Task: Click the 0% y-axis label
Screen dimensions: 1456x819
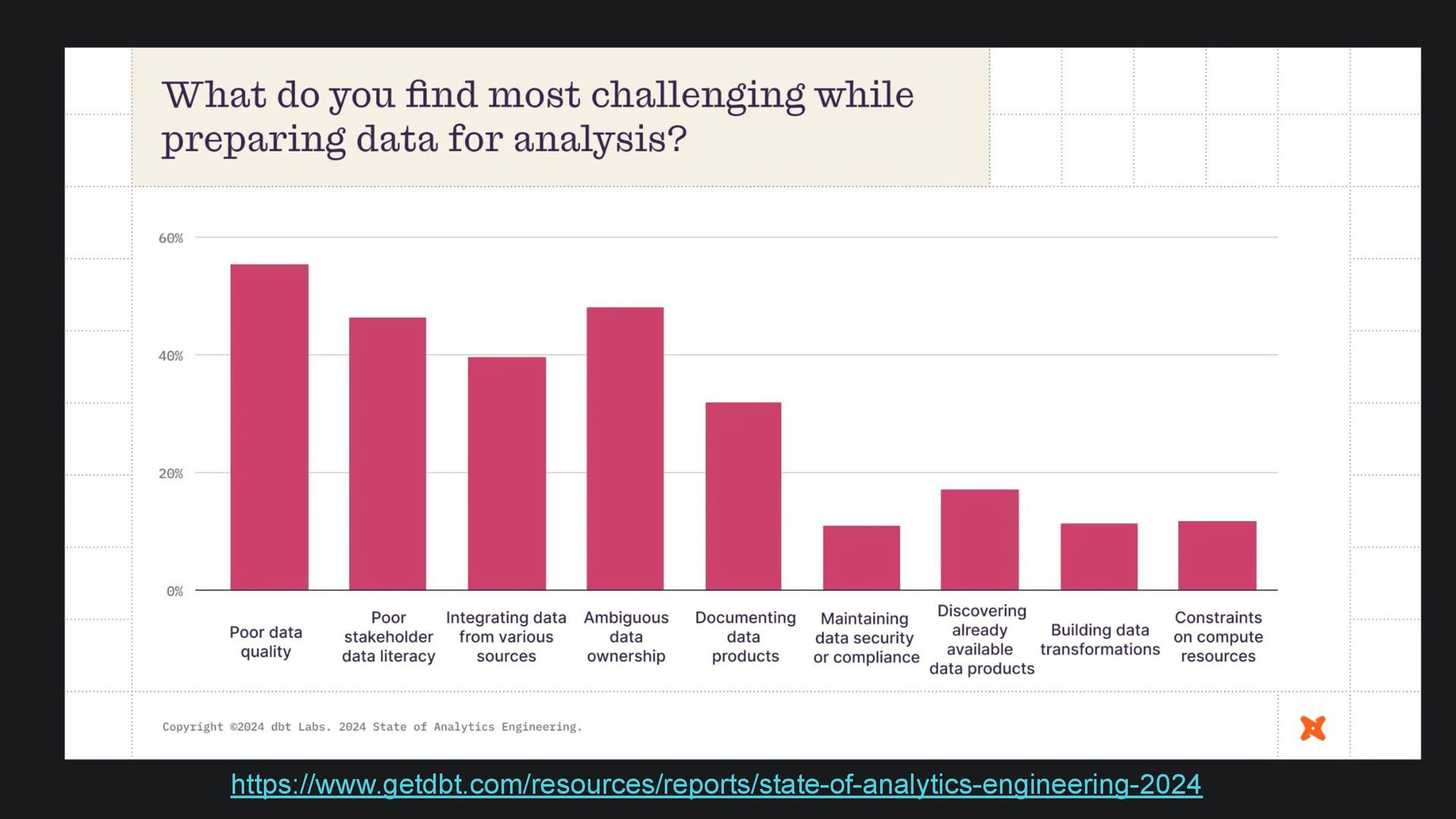Action: click(x=175, y=591)
